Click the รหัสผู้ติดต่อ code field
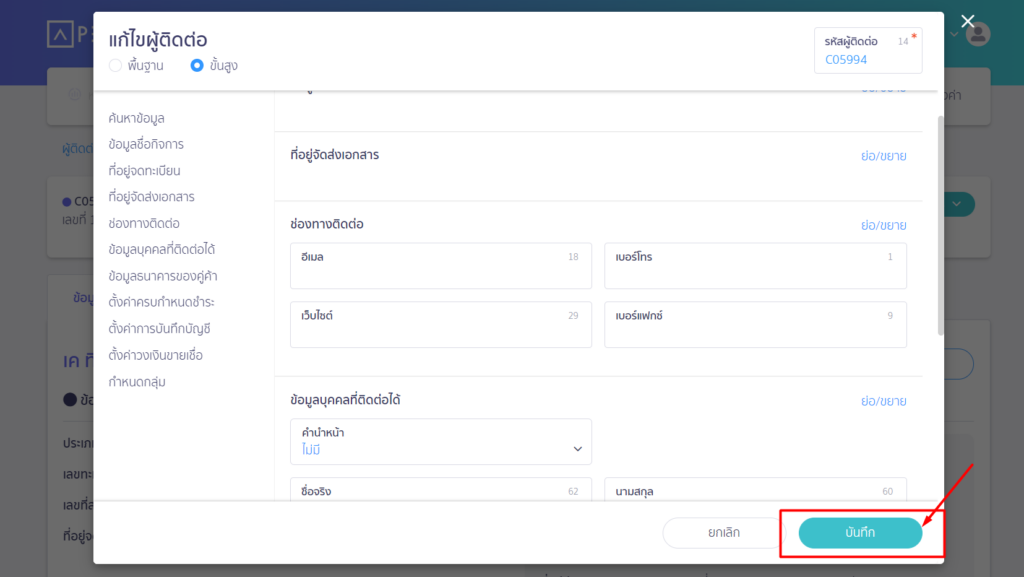The height and width of the screenshot is (577, 1024). (867, 59)
